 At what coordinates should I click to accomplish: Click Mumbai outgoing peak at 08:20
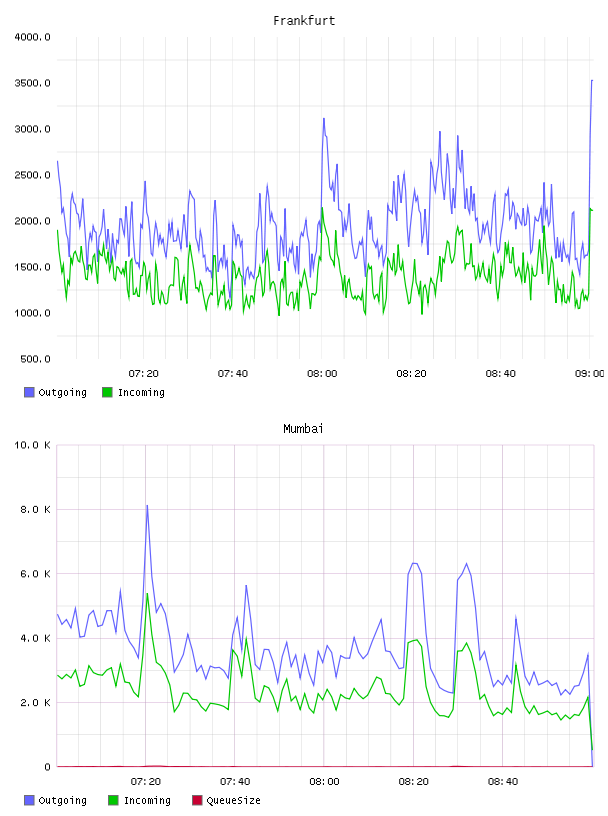[415, 563]
